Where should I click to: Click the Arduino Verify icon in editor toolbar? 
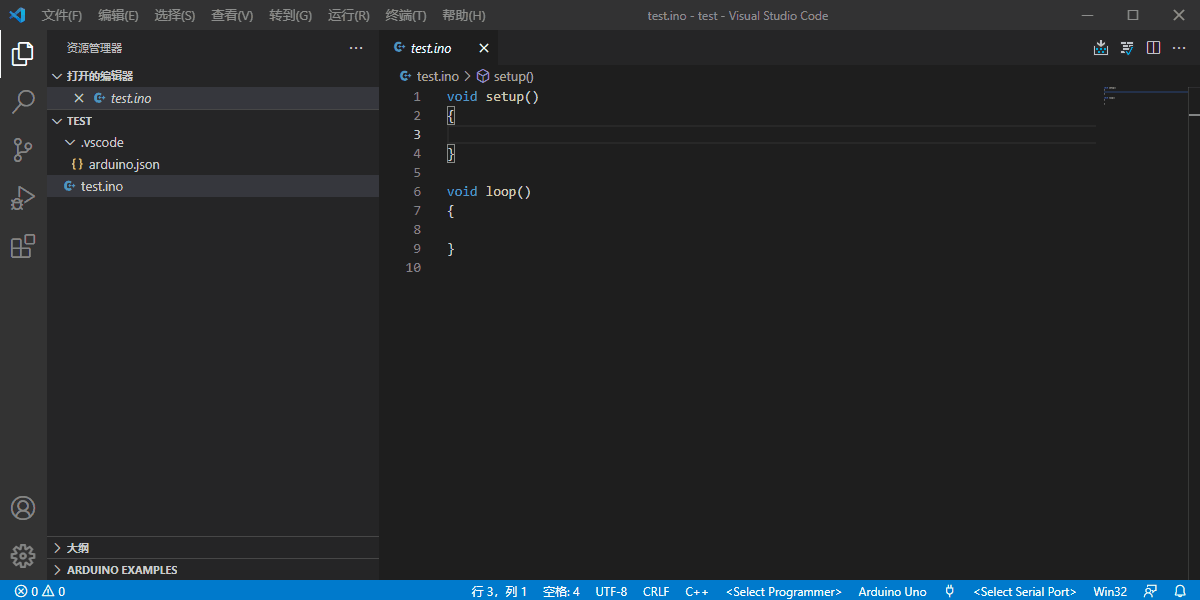coord(1127,48)
